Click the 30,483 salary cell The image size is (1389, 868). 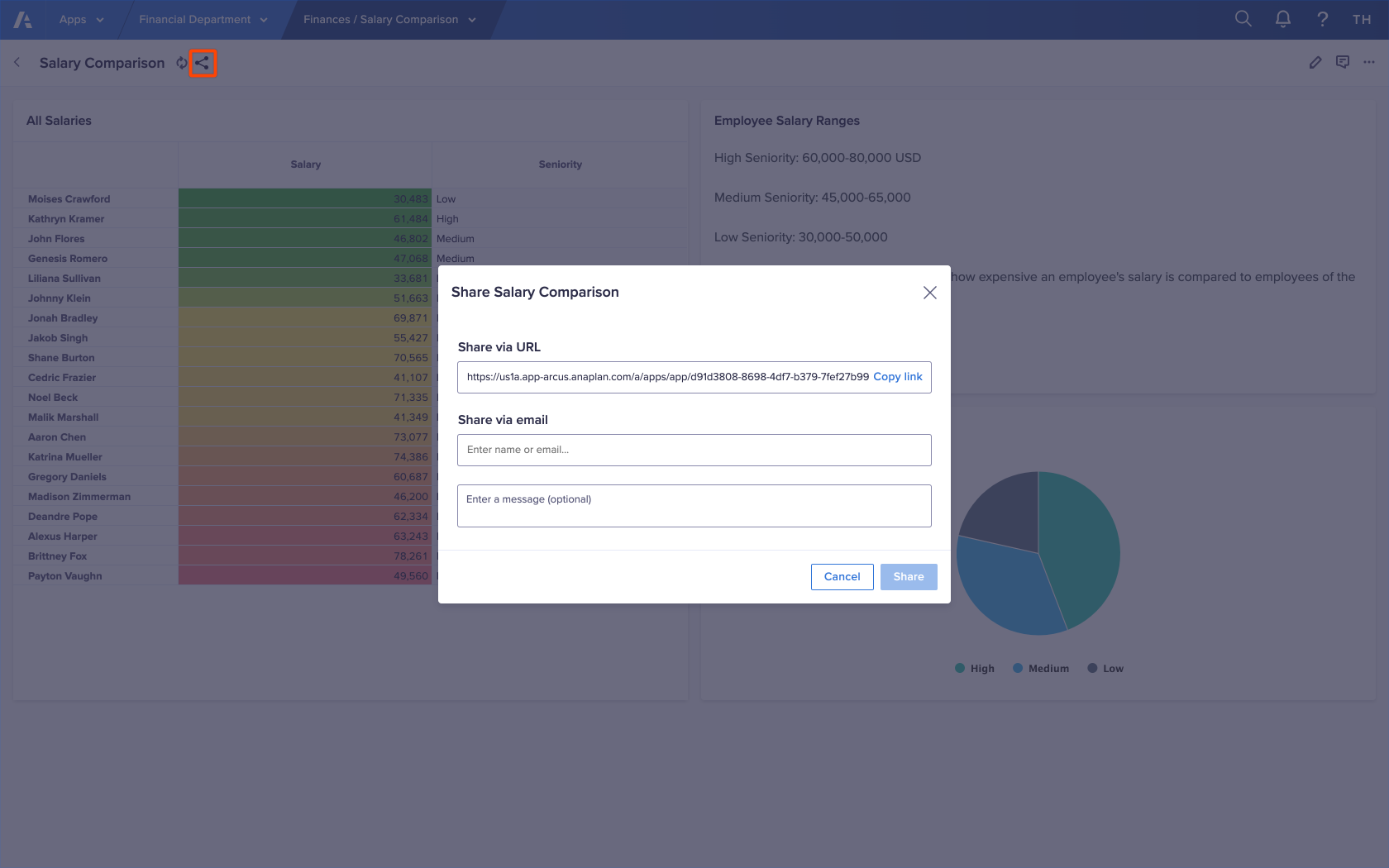[305, 199]
